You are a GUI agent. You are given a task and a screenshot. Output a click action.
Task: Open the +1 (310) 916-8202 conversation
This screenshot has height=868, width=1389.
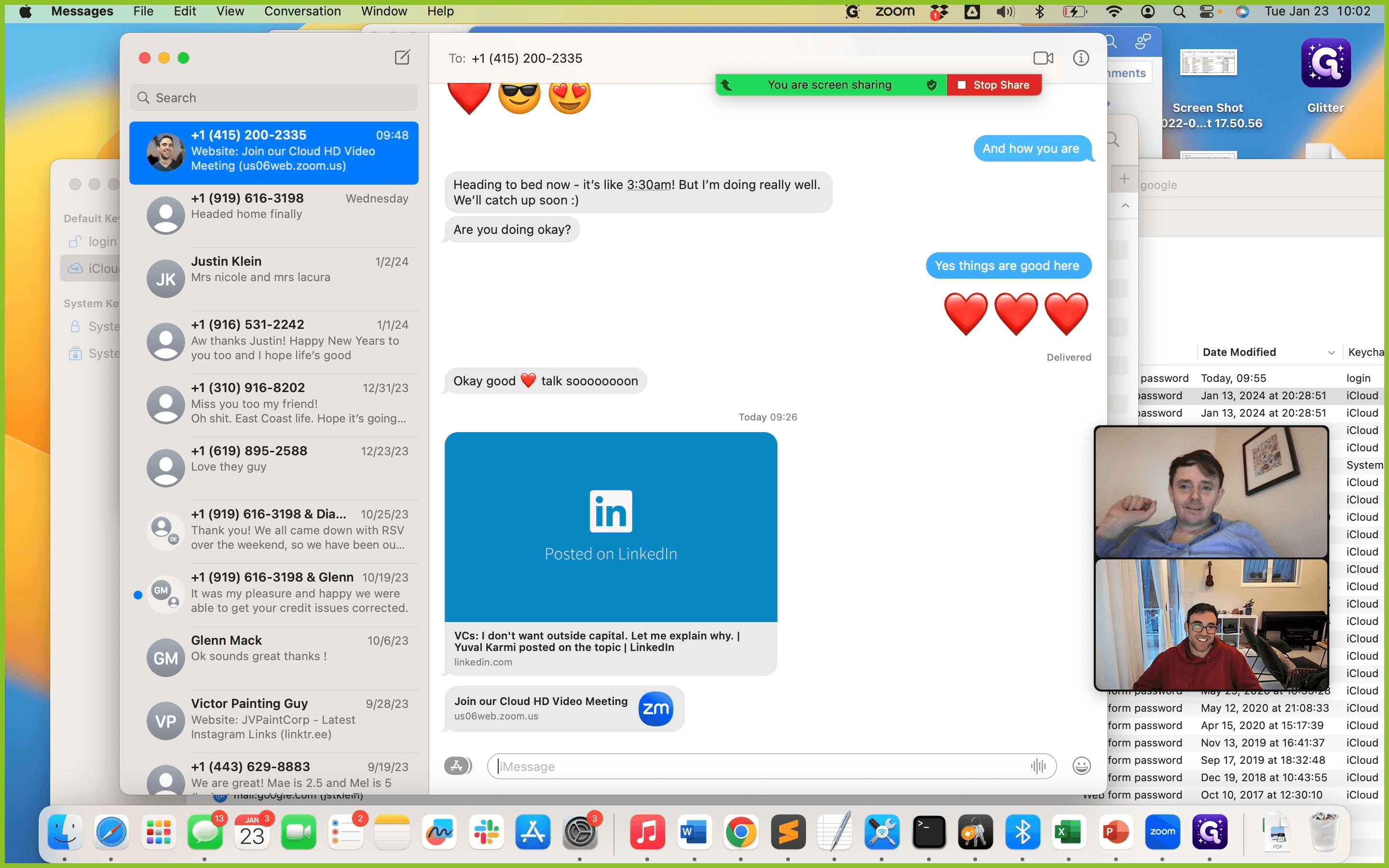[x=274, y=405]
